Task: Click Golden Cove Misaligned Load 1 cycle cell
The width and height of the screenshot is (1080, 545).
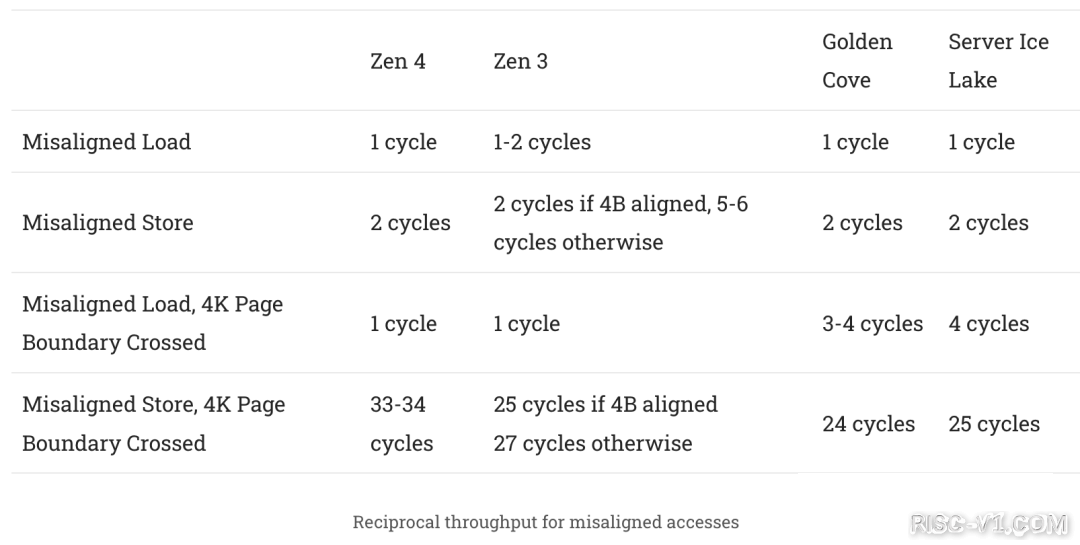Action: (x=855, y=142)
